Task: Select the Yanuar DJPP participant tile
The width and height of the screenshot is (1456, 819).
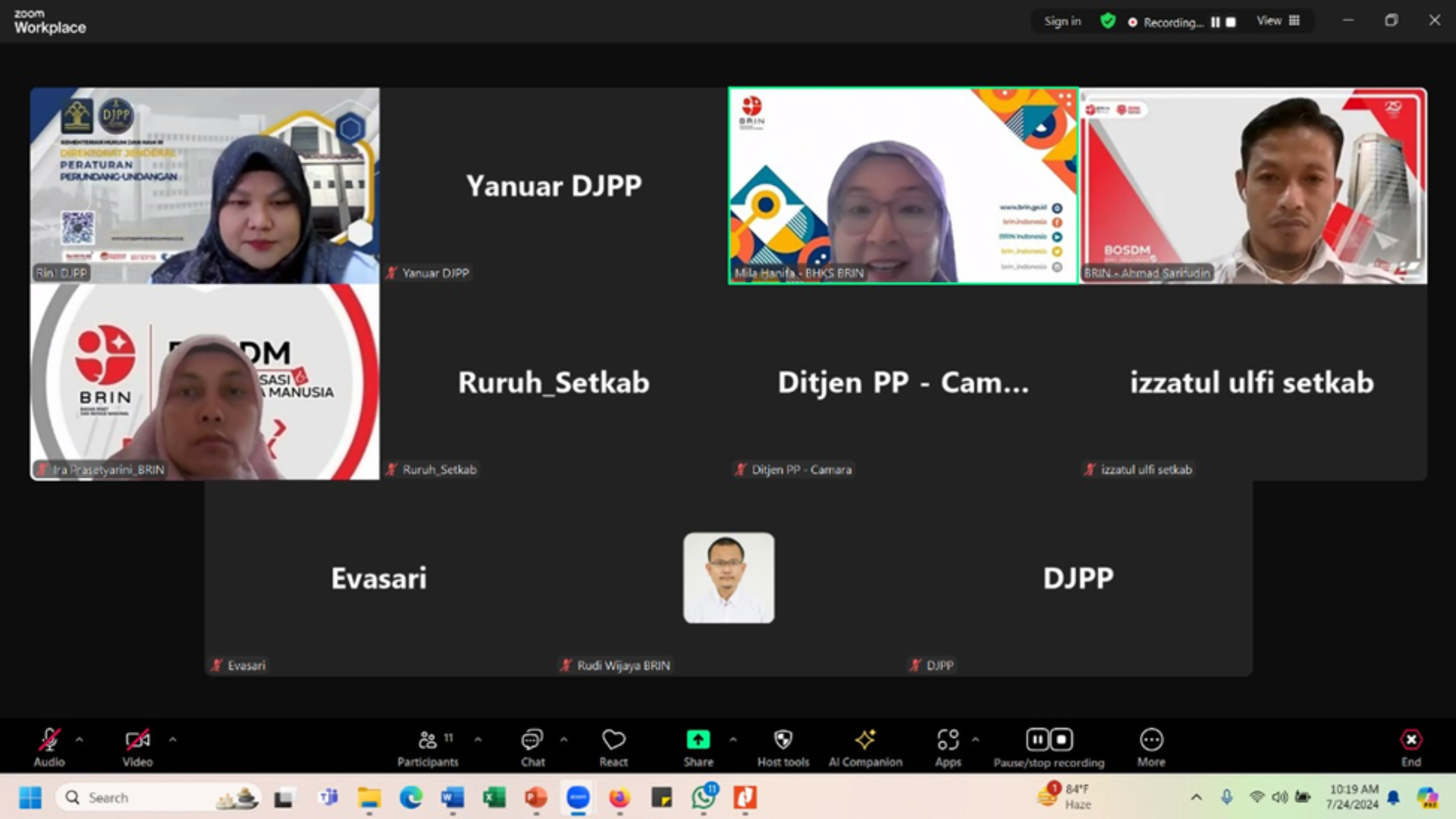Action: [x=554, y=186]
